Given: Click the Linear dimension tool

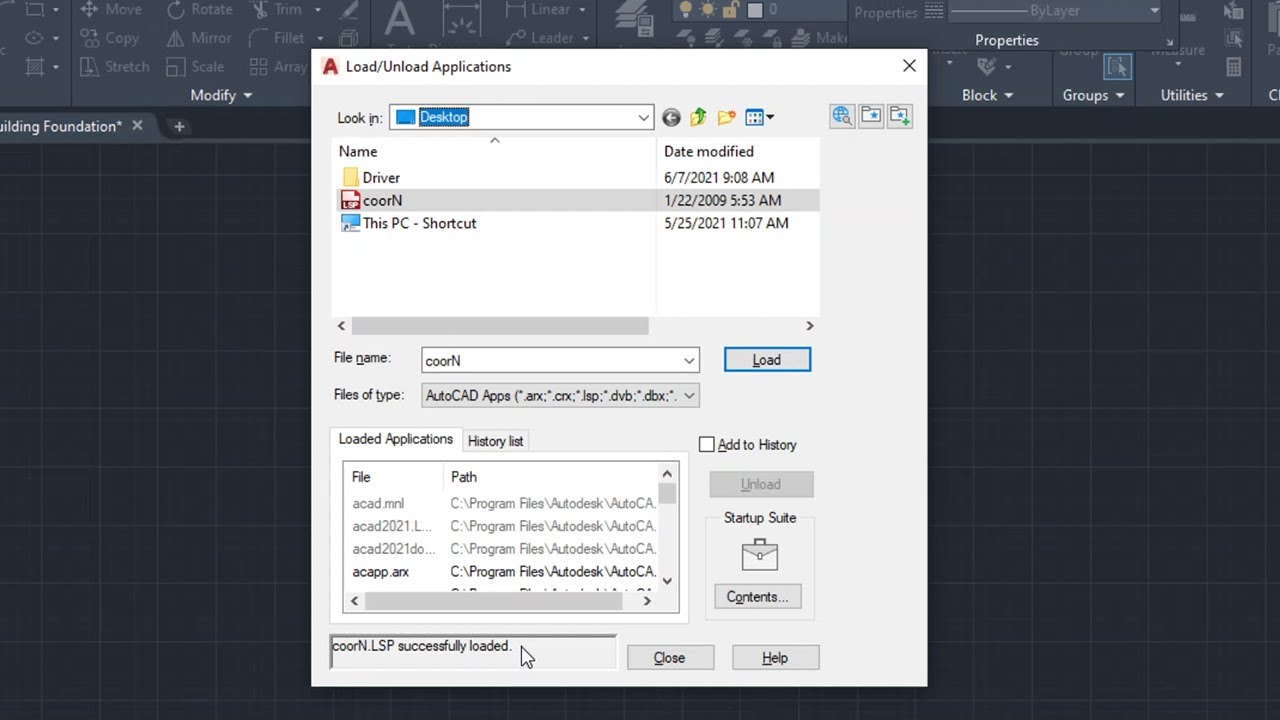Looking at the screenshot, I should [538, 10].
